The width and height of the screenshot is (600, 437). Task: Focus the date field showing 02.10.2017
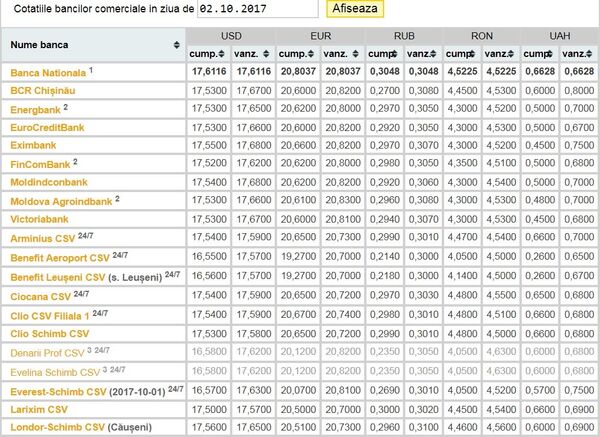[258, 8]
